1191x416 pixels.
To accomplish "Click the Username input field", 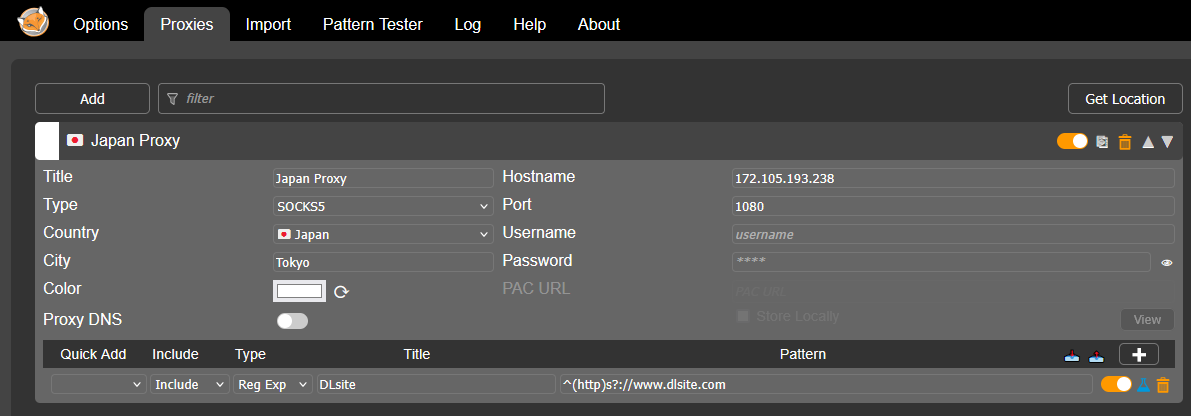I will 953,235.
